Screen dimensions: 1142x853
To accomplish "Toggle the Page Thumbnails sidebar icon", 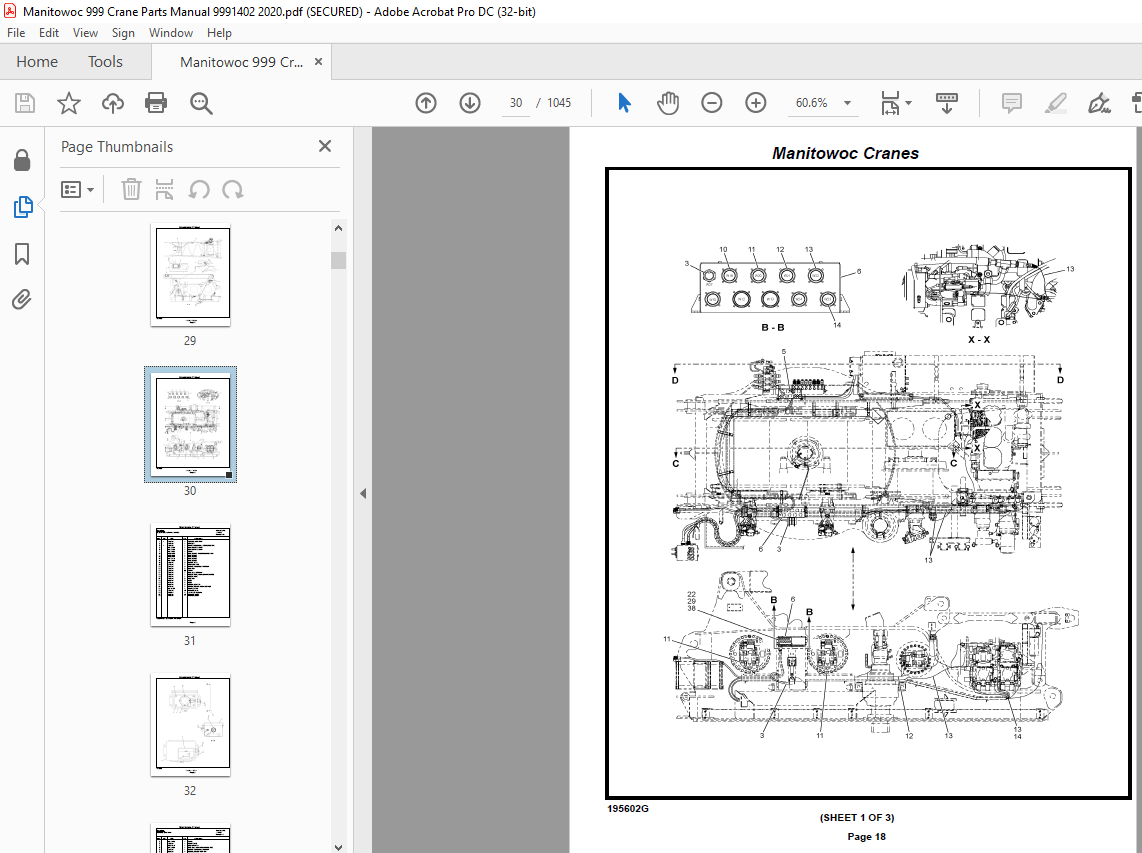I will point(23,207).
